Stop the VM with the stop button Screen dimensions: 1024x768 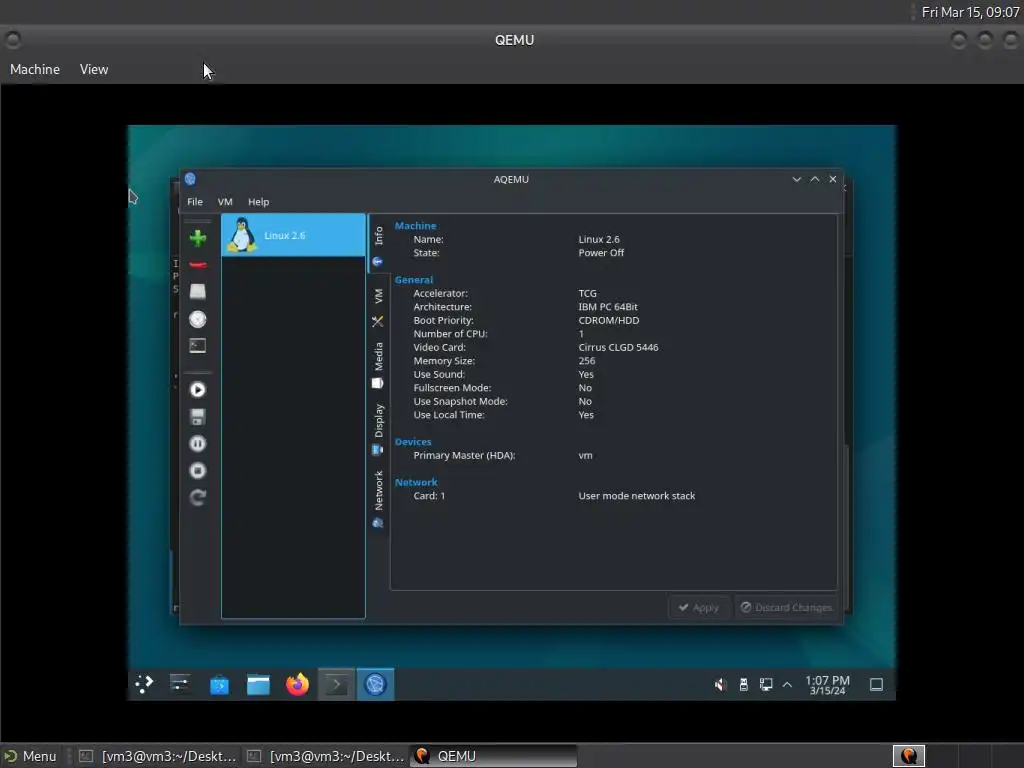(x=198, y=471)
